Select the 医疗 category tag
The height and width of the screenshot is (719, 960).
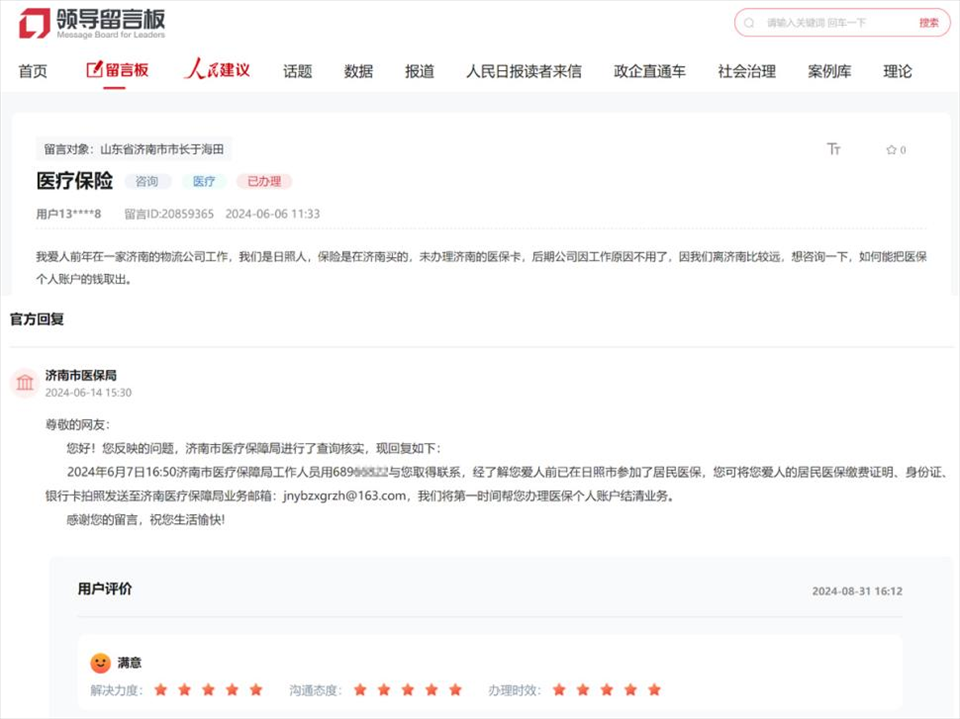coord(203,181)
